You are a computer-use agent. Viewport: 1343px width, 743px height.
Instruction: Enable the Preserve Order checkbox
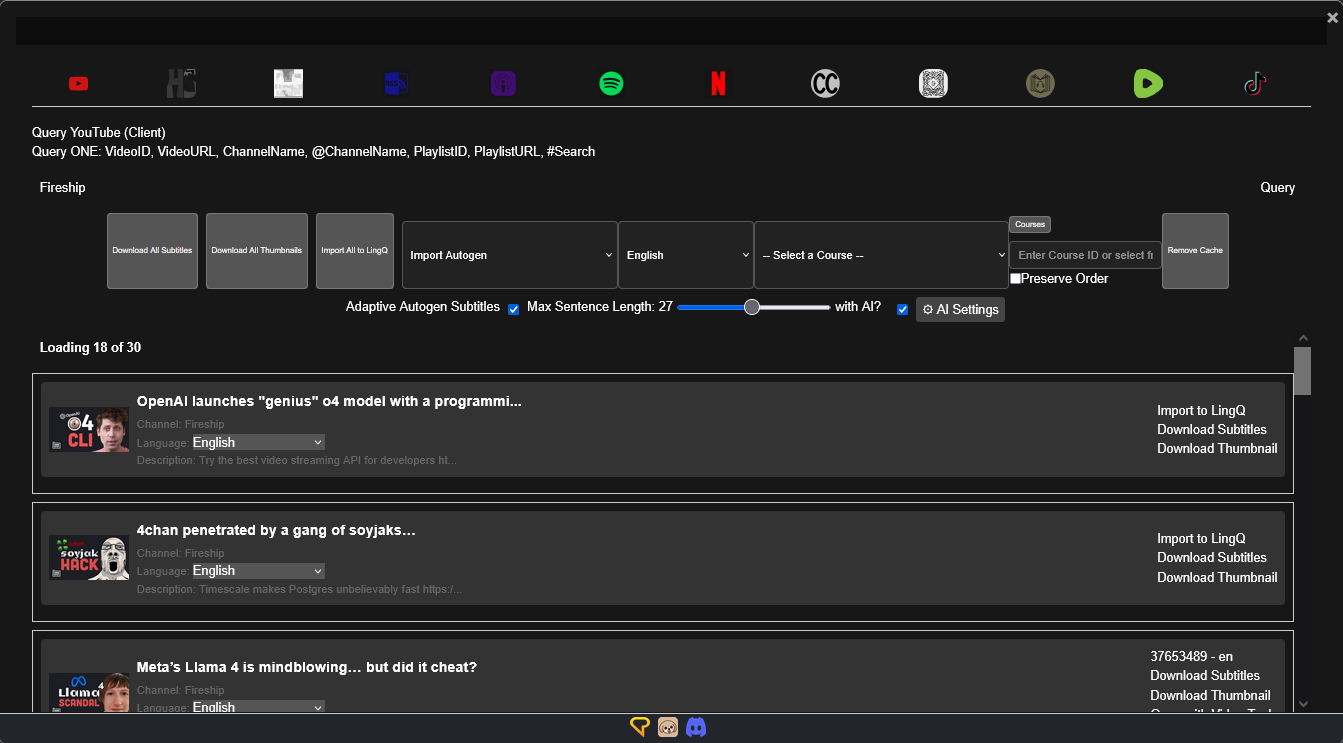click(1015, 278)
